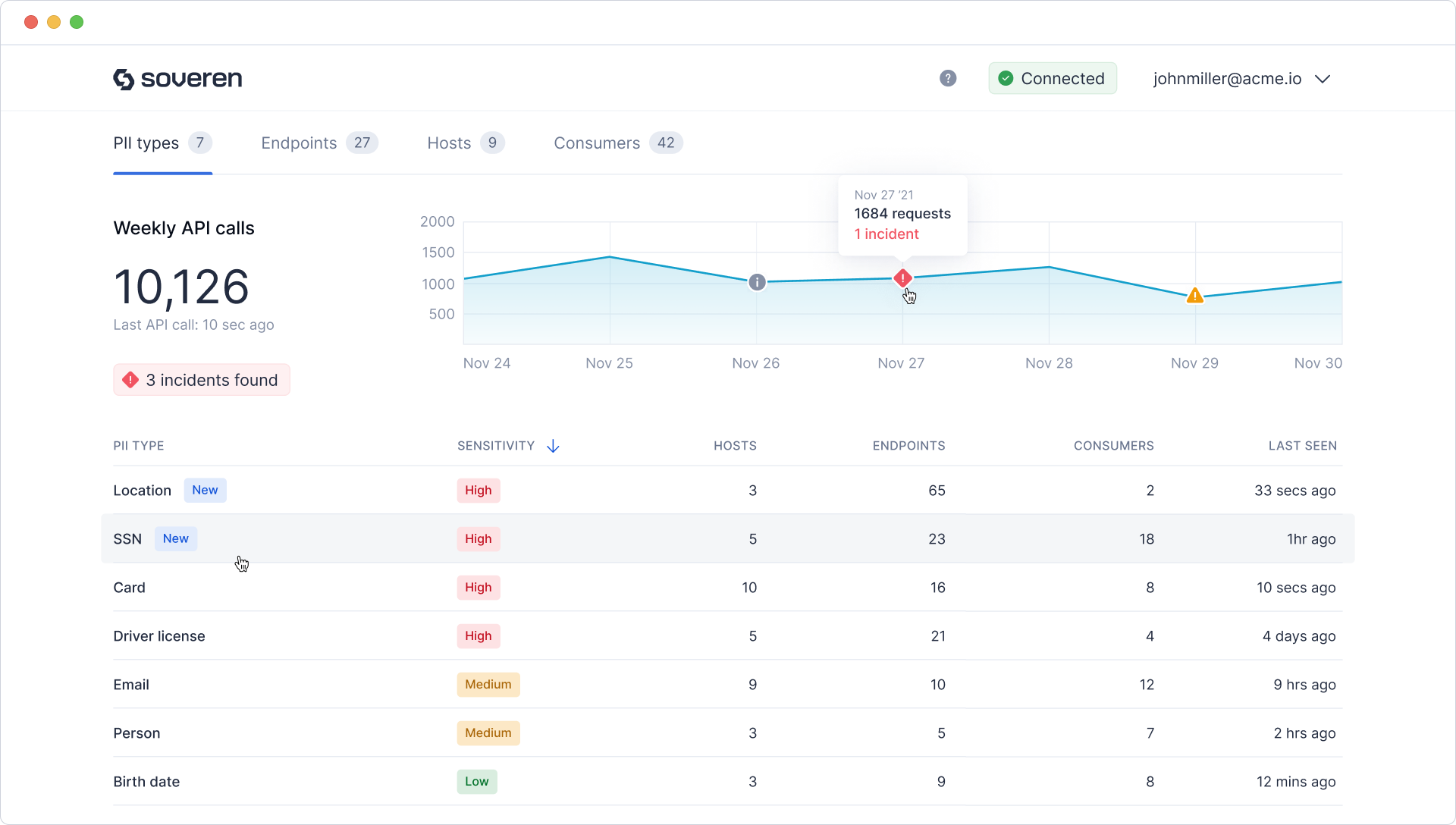Expand the johnmiller@acme.io account dropdown chevron
The height and width of the screenshot is (825, 1456).
point(1323,79)
